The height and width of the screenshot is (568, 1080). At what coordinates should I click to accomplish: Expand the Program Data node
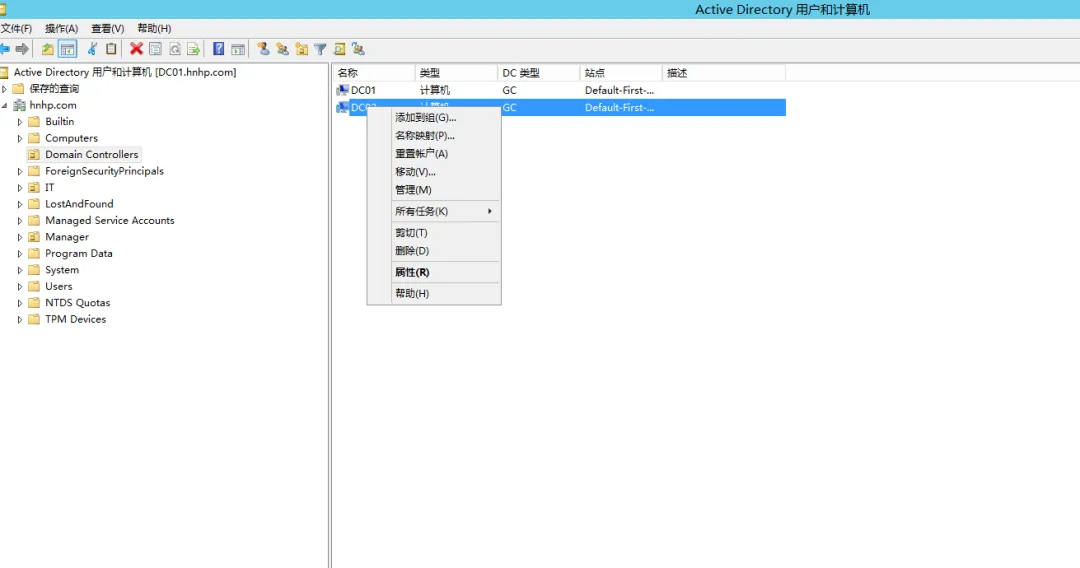(20, 254)
